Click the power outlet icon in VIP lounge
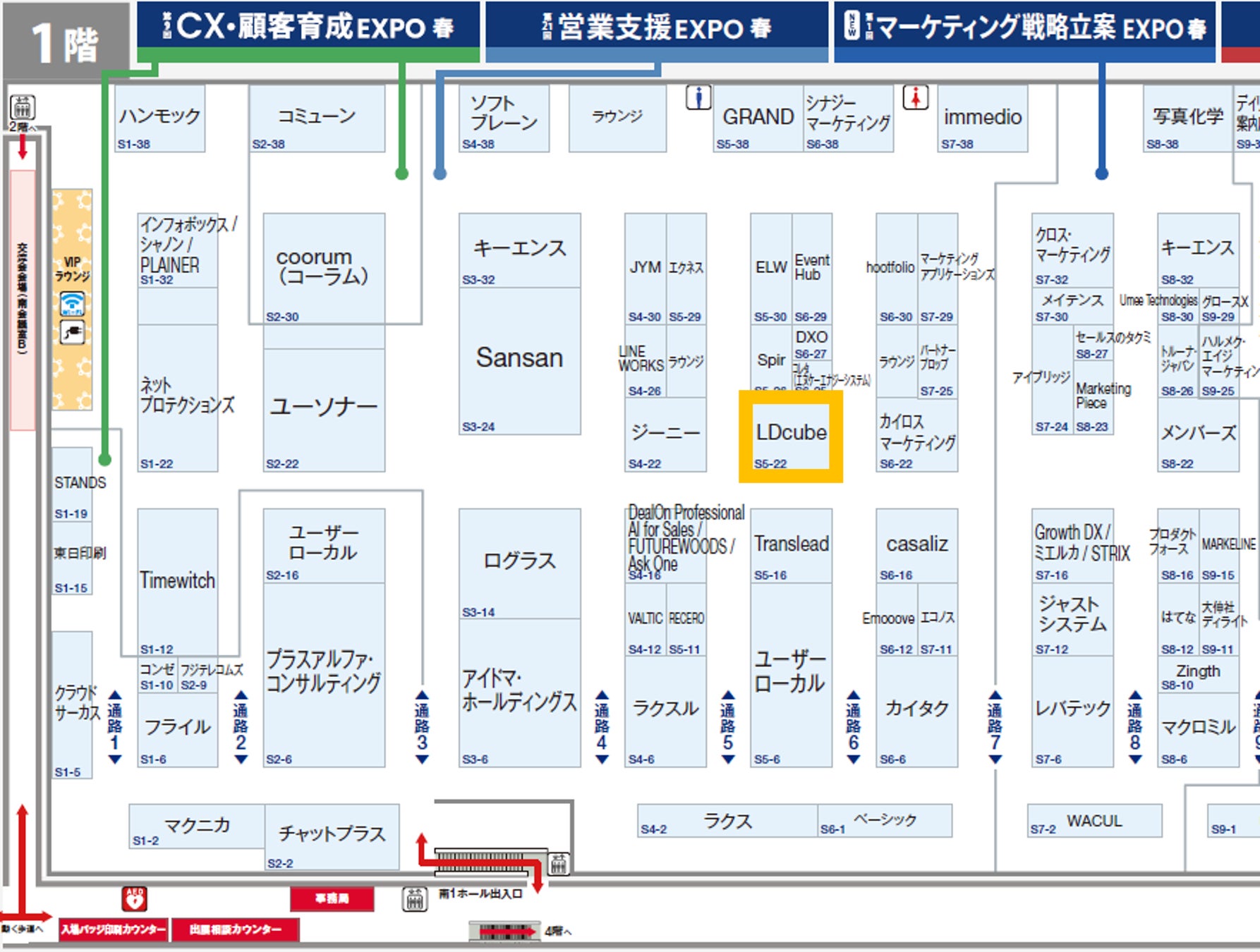 (x=72, y=332)
